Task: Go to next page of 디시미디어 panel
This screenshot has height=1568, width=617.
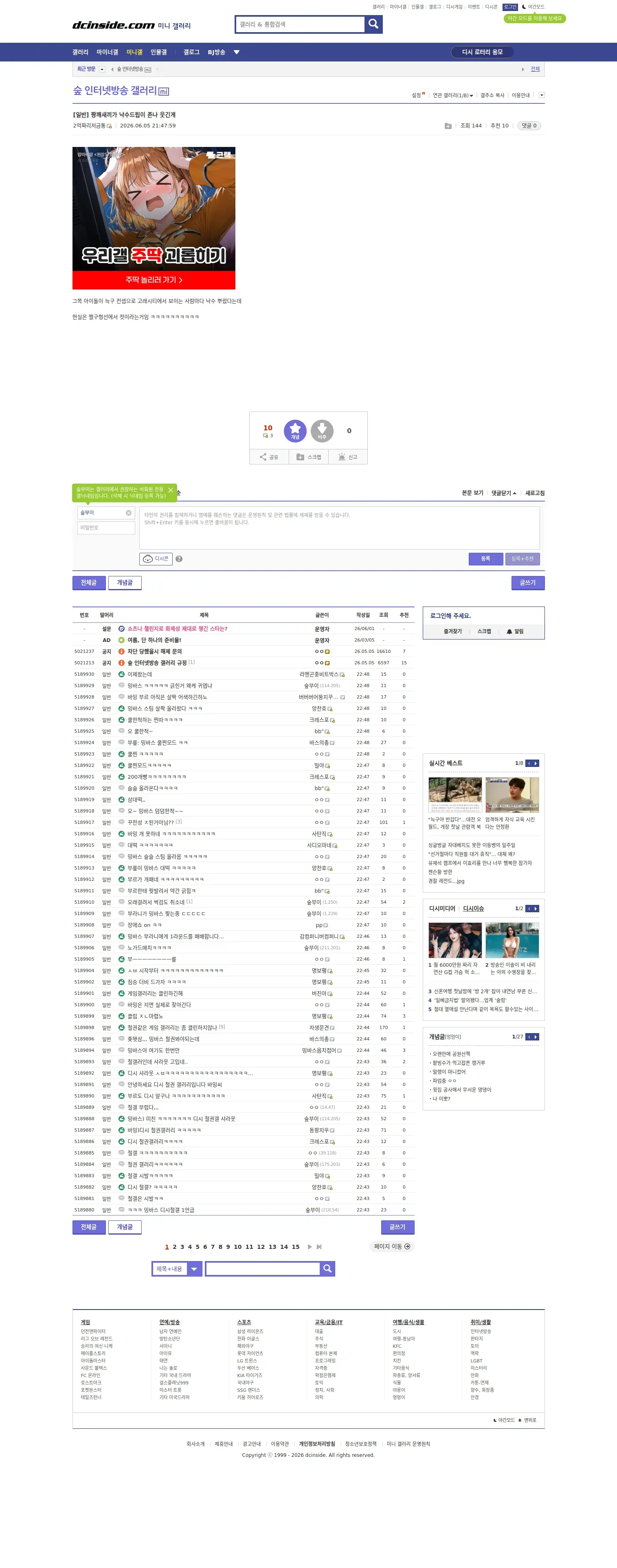Action: 536,909
